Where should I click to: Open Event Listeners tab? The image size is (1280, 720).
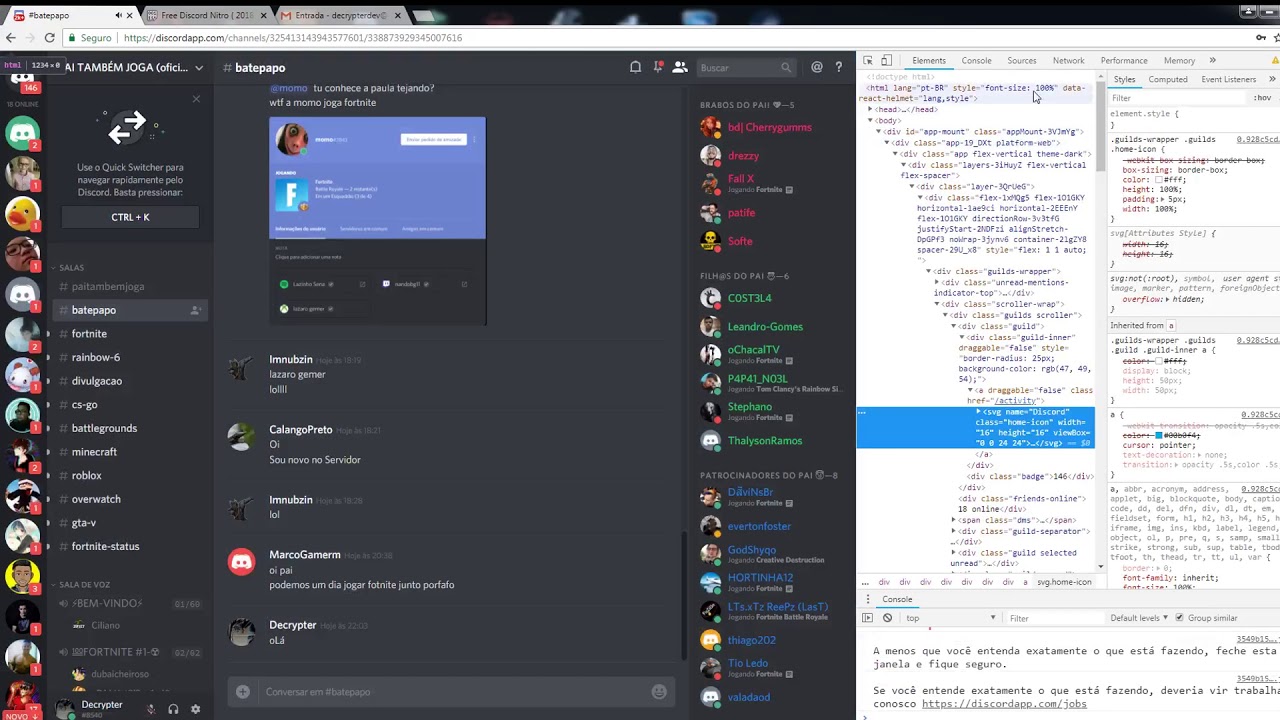(1228, 79)
